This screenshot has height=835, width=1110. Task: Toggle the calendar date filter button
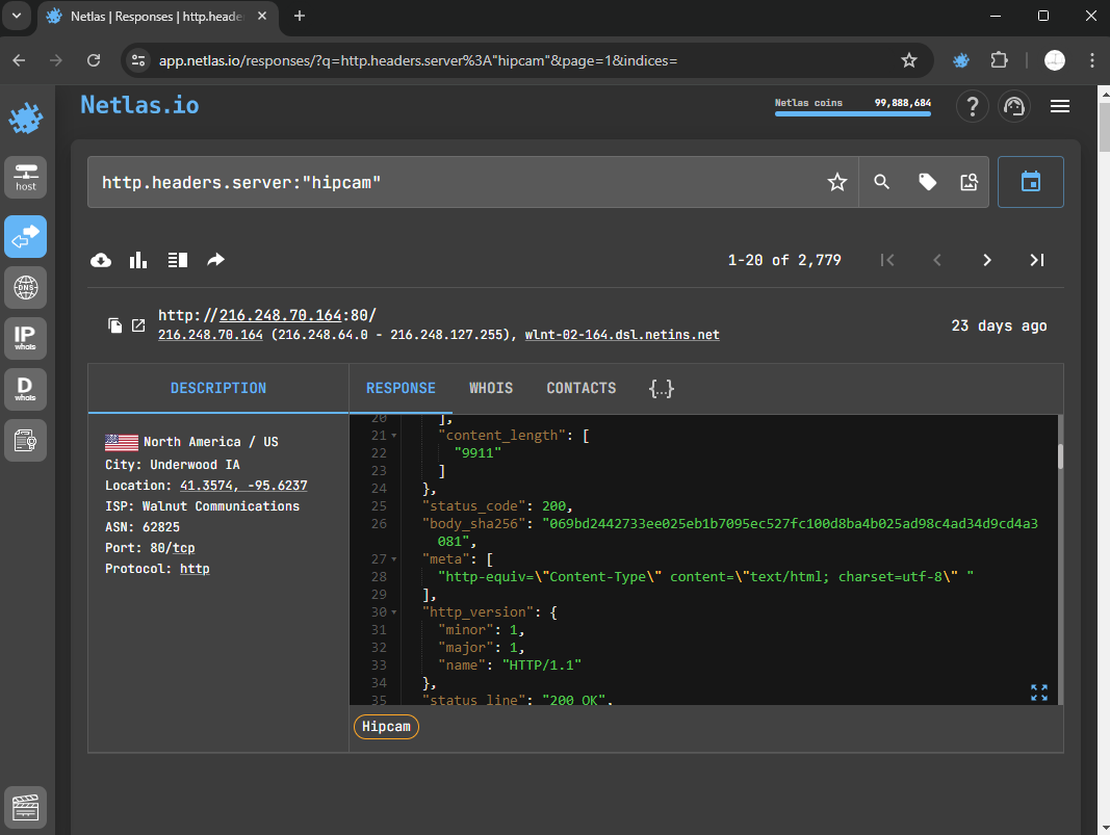point(1030,182)
